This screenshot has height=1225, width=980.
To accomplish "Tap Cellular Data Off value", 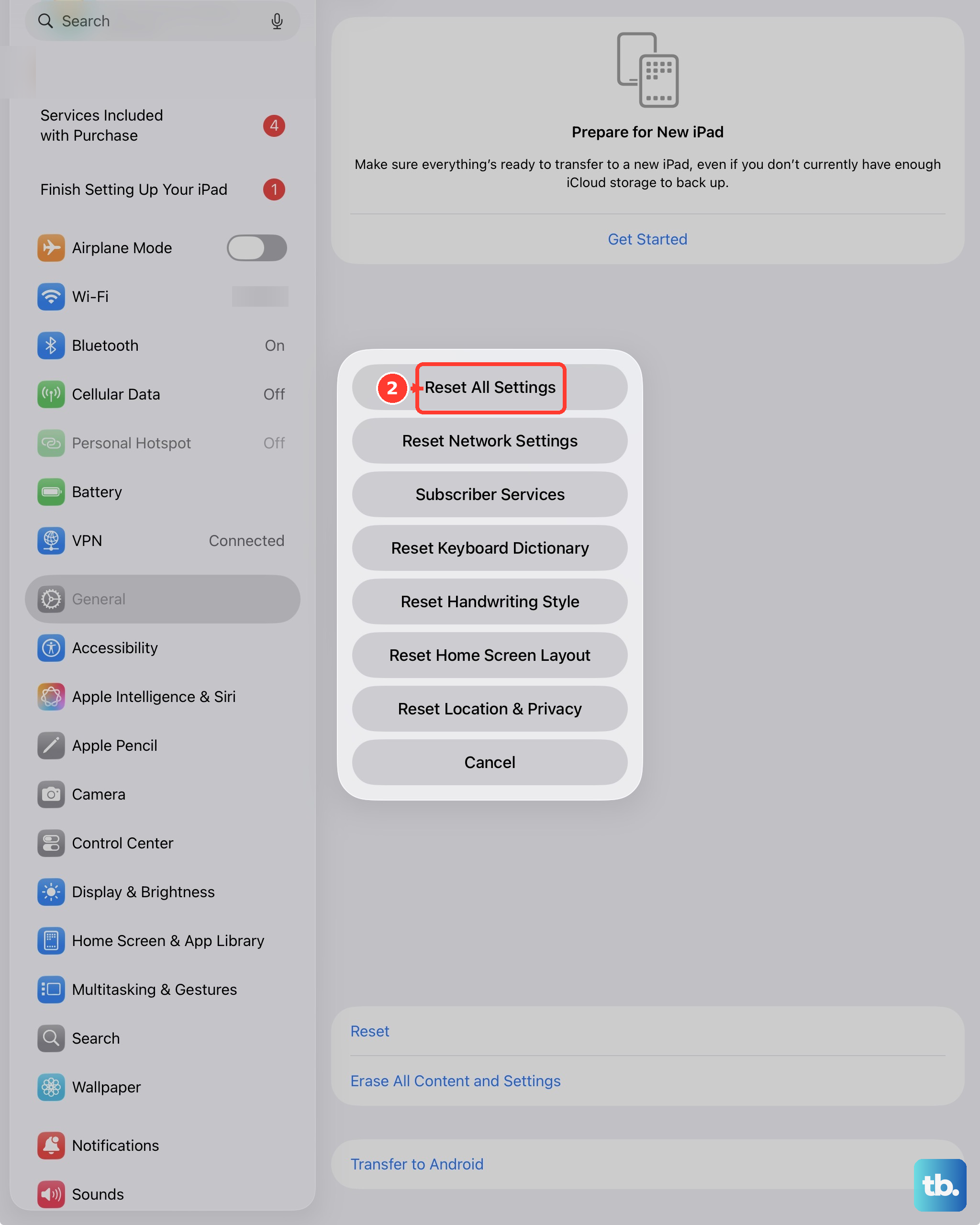I will (274, 394).
